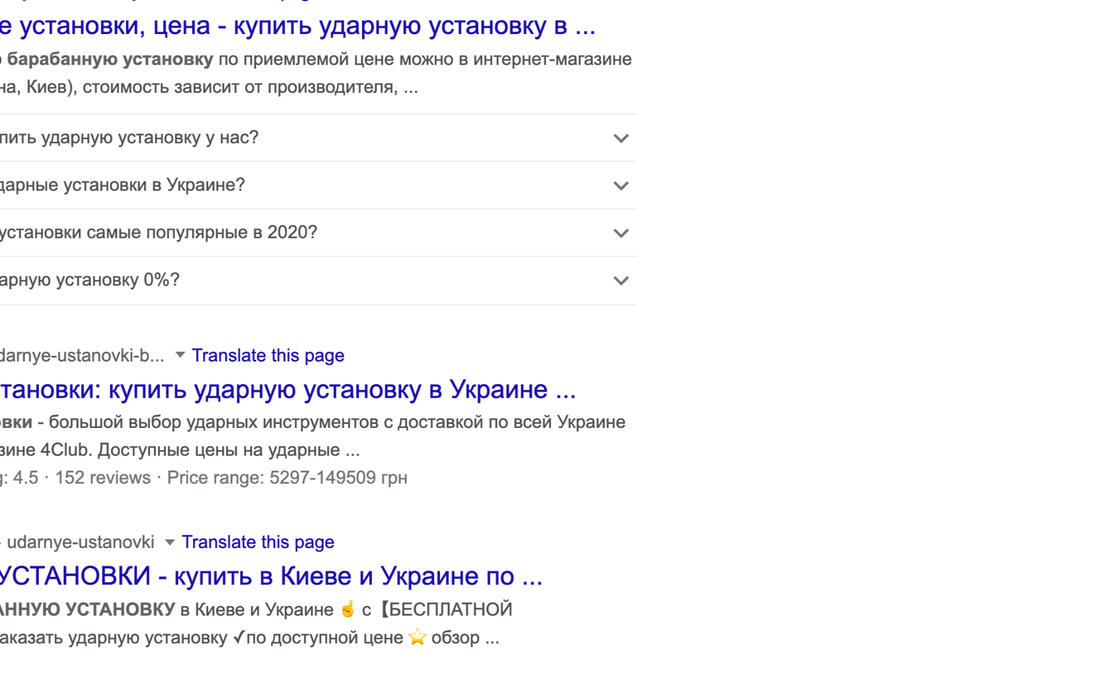Click the "darnye-ustanovki-b..." URL breadcrumb
The image size is (1110, 693).
[x=82, y=355]
